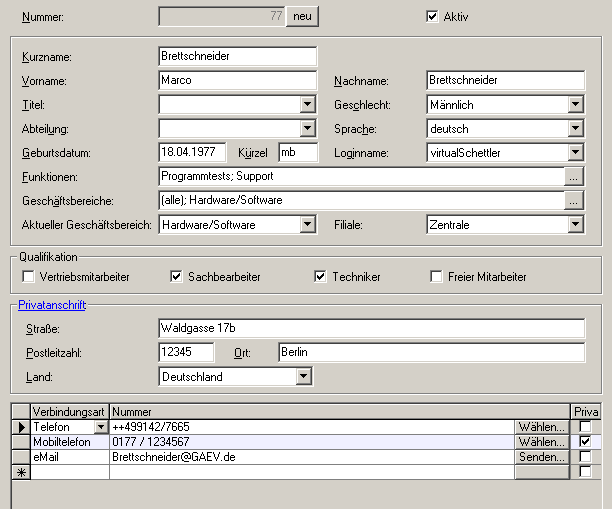The width and height of the screenshot is (612, 509).
Task: Open the Privatanschrift link
Action: point(52,305)
